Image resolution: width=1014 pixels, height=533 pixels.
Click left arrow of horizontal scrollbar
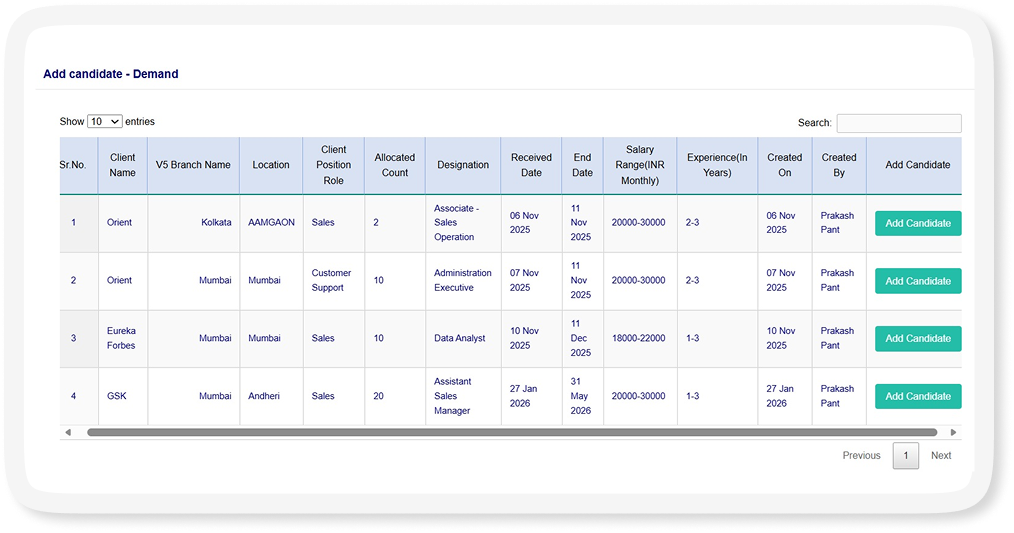point(67,433)
